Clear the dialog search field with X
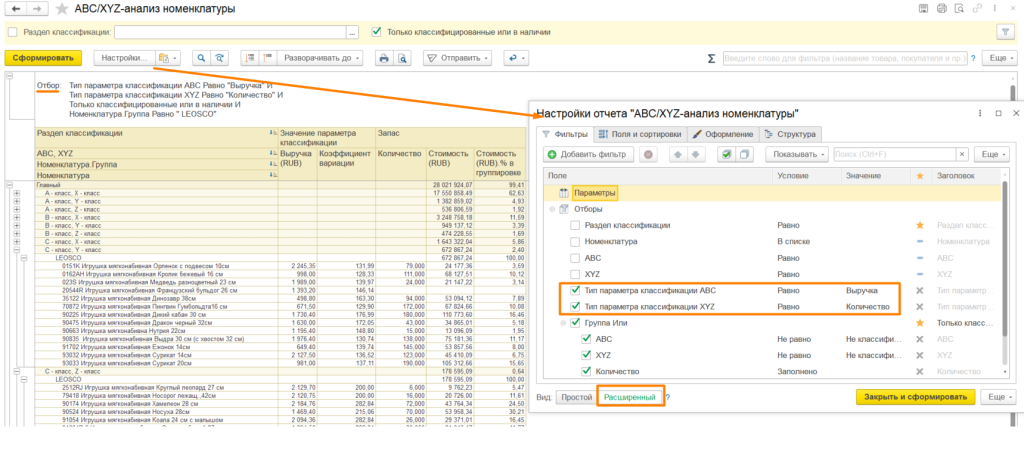Image resolution: width=1024 pixels, height=473 pixels. [x=961, y=154]
